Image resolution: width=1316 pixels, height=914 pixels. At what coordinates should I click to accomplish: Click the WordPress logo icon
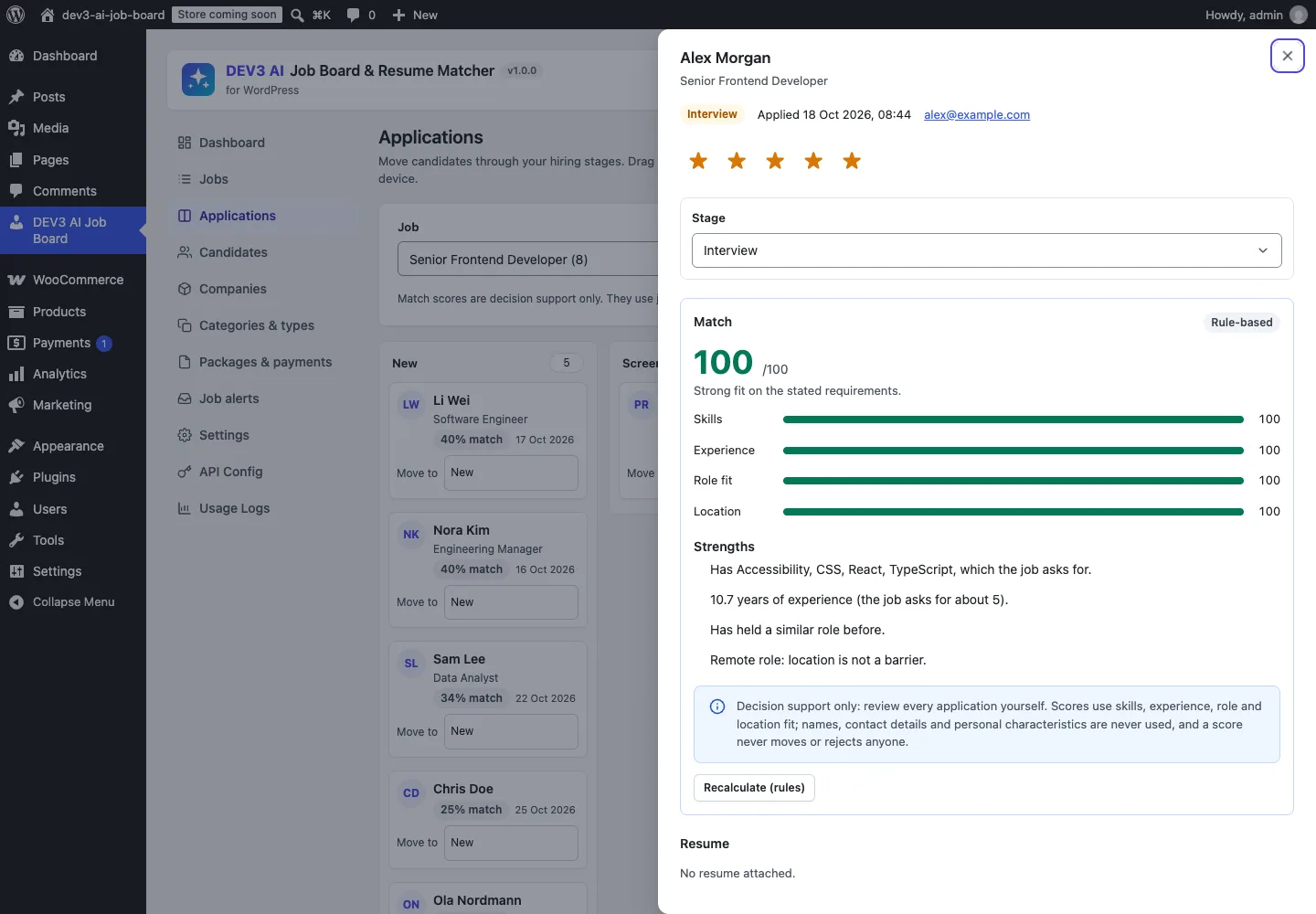tap(16, 15)
